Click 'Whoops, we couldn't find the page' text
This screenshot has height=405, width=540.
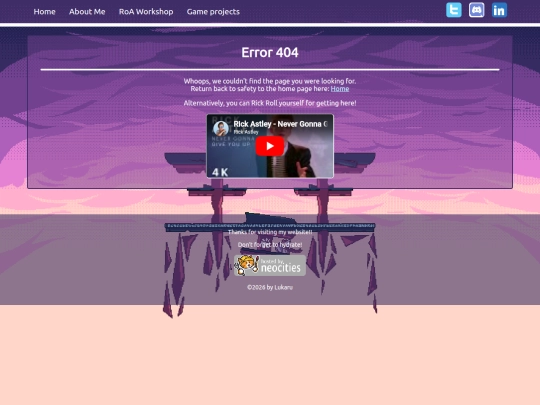pyautogui.click(x=270, y=81)
